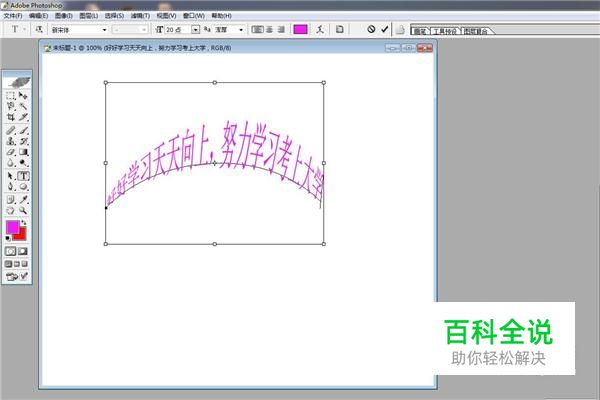The image size is (600, 400).
Task: Click the magenta foreground color swatch
Action: [x=12, y=227]
